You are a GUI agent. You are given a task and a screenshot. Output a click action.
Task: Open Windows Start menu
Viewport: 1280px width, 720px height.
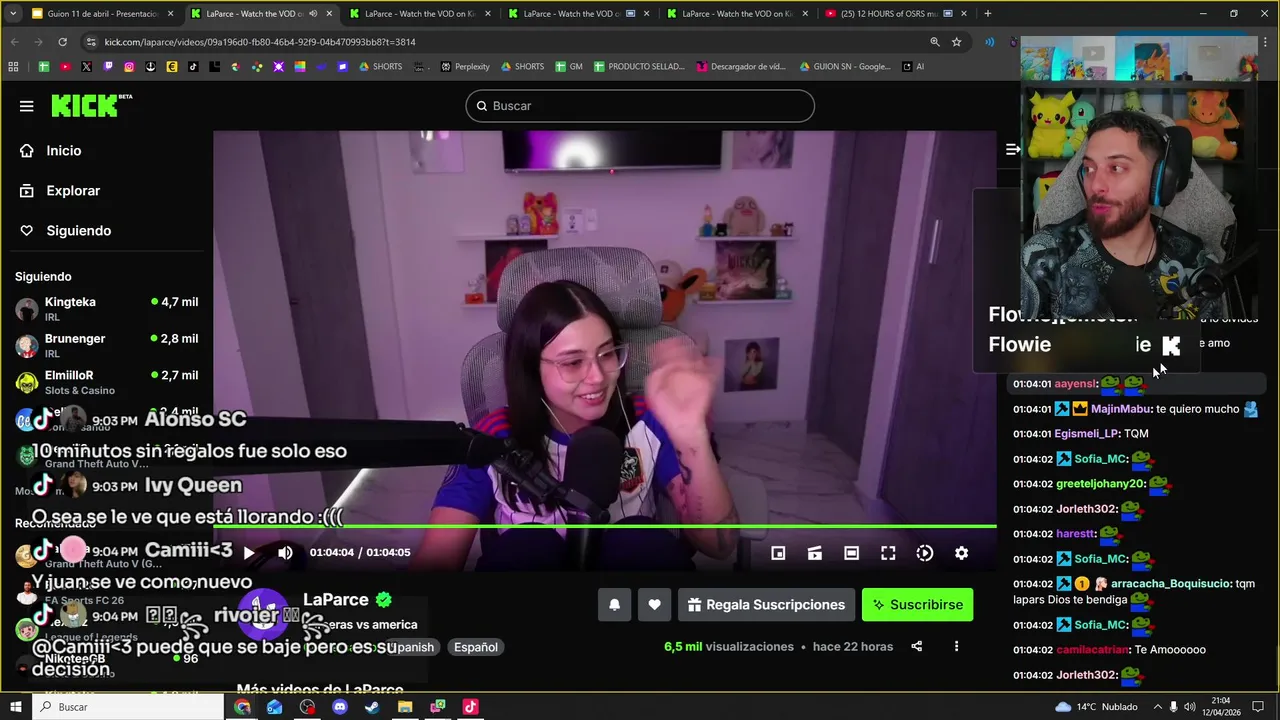pyautogui.click(x=15, y=707)
